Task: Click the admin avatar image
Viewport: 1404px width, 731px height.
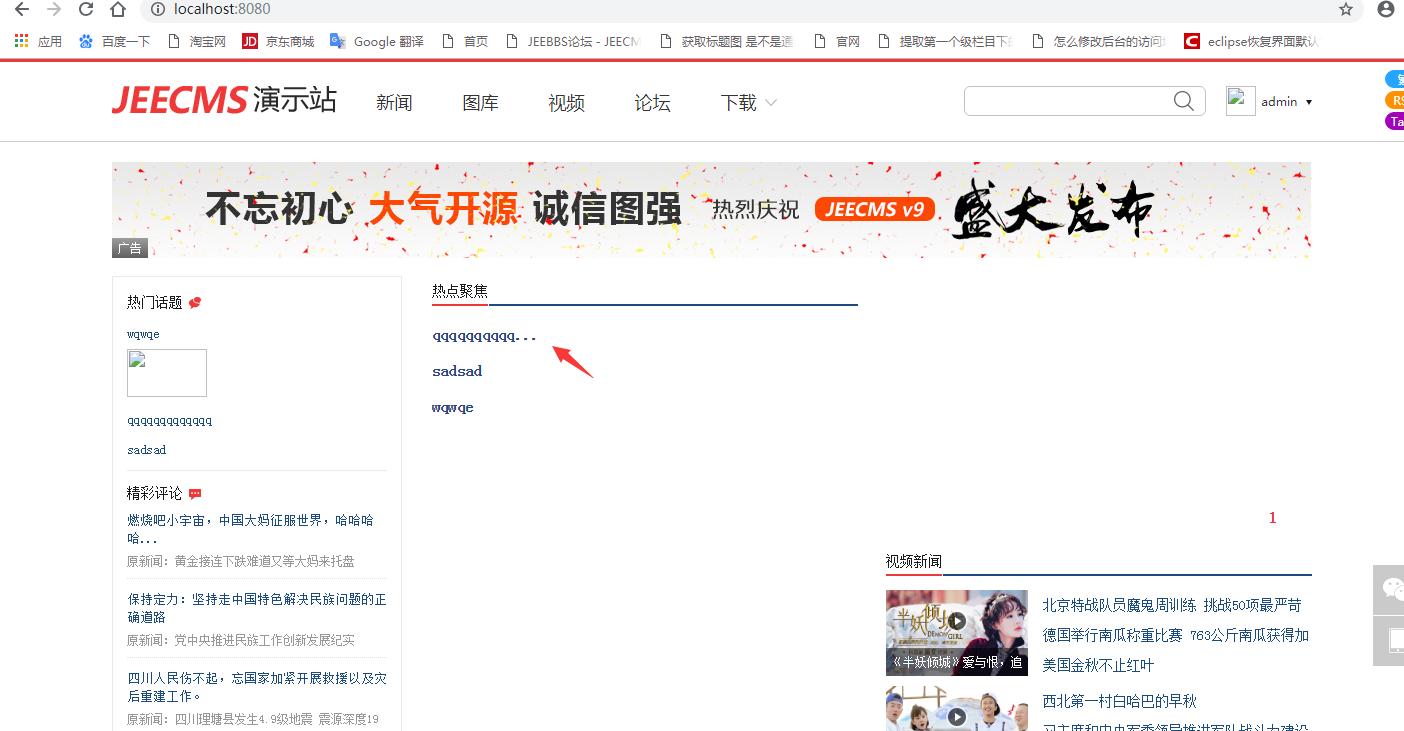Action: 1241,101
